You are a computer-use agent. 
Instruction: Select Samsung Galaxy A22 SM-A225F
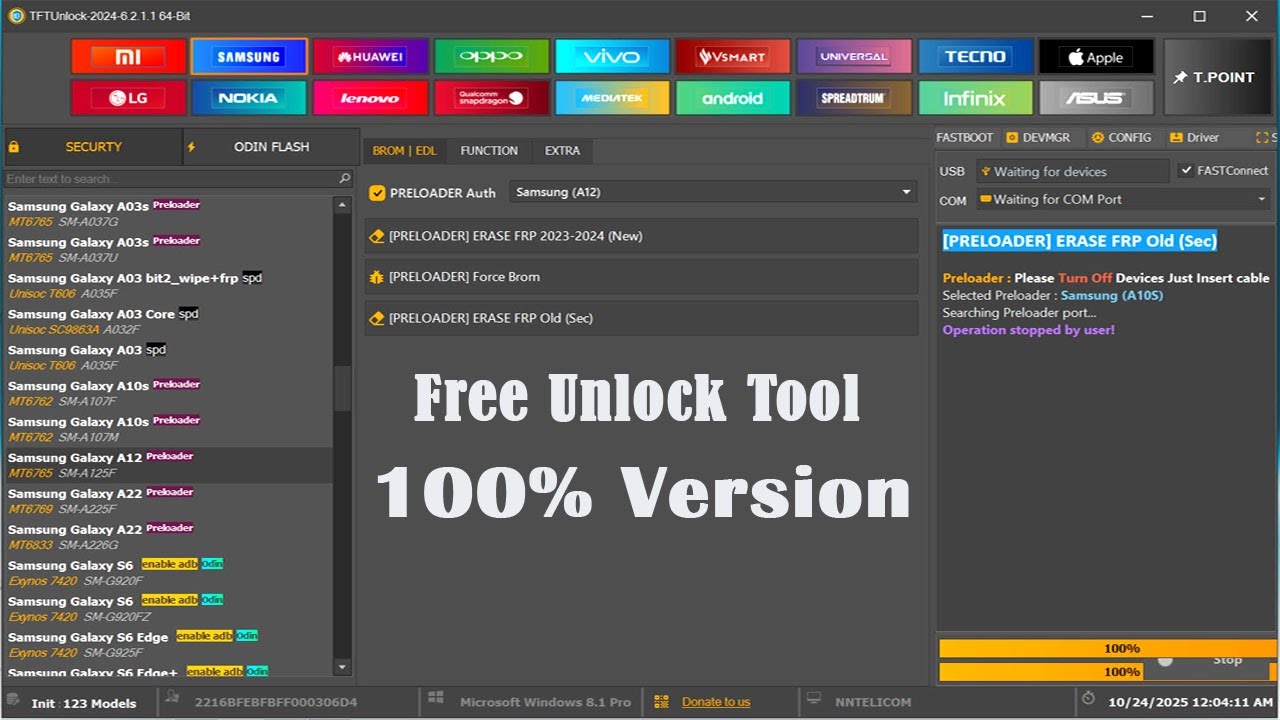point(168,501)
